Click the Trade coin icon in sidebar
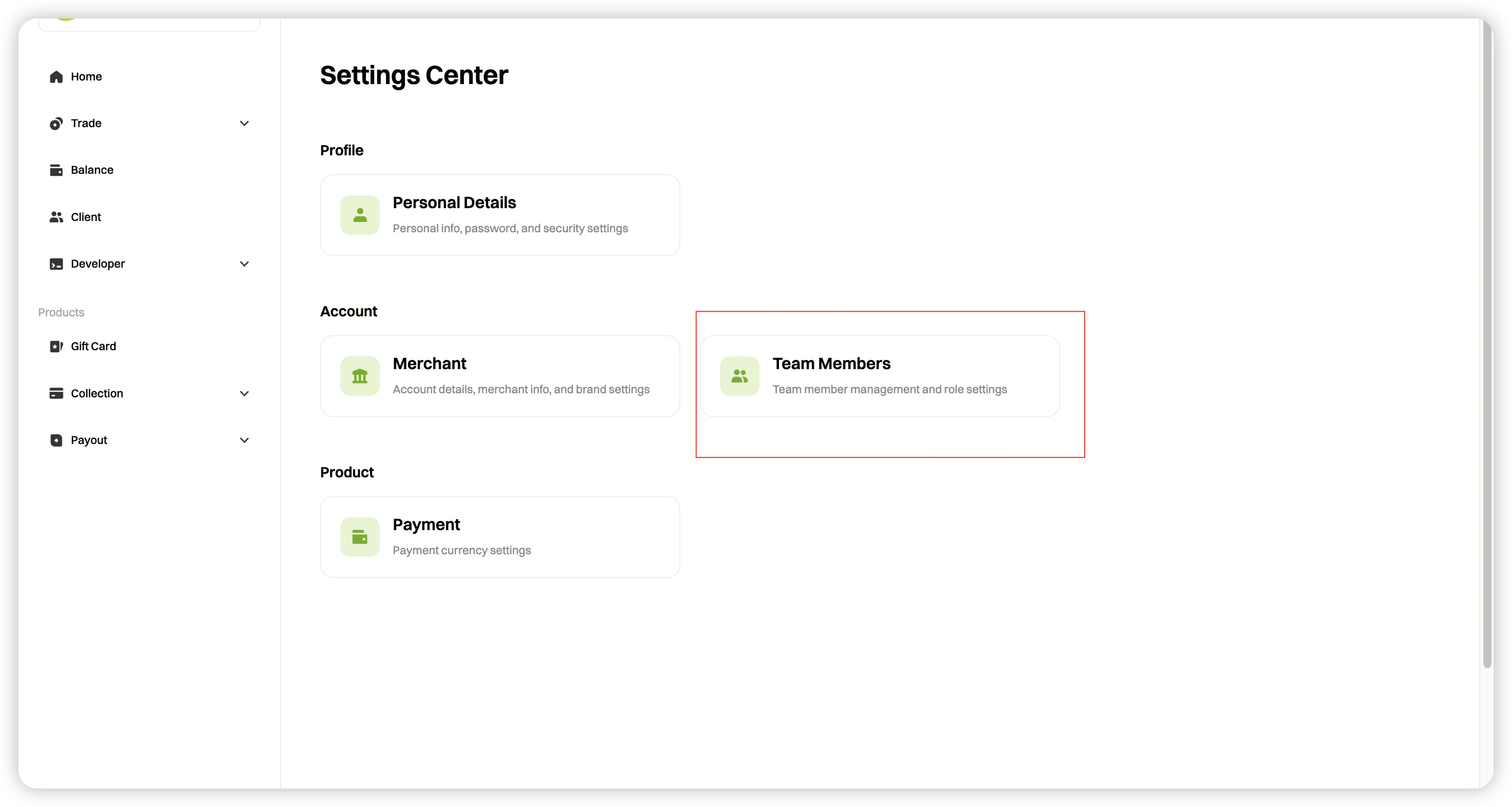The image size is (1512, 807). point(56,124)
